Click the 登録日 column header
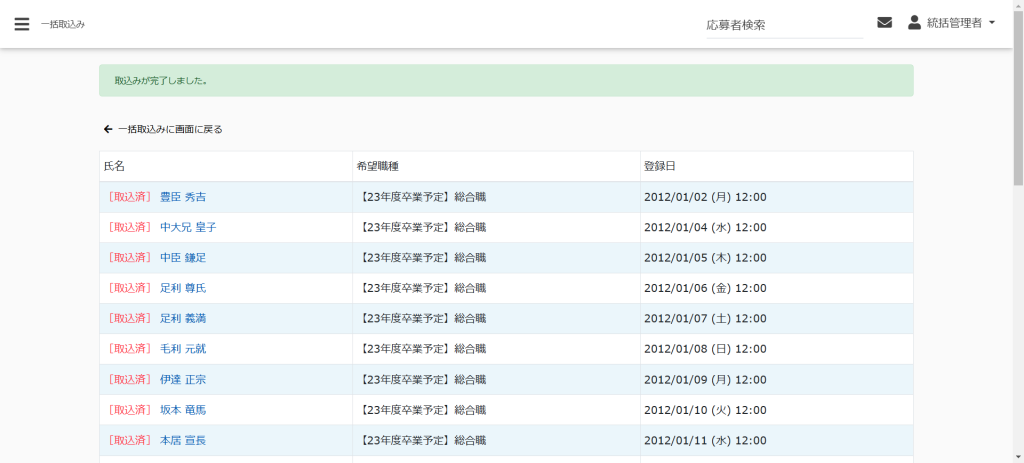 (x=660, y=166)
